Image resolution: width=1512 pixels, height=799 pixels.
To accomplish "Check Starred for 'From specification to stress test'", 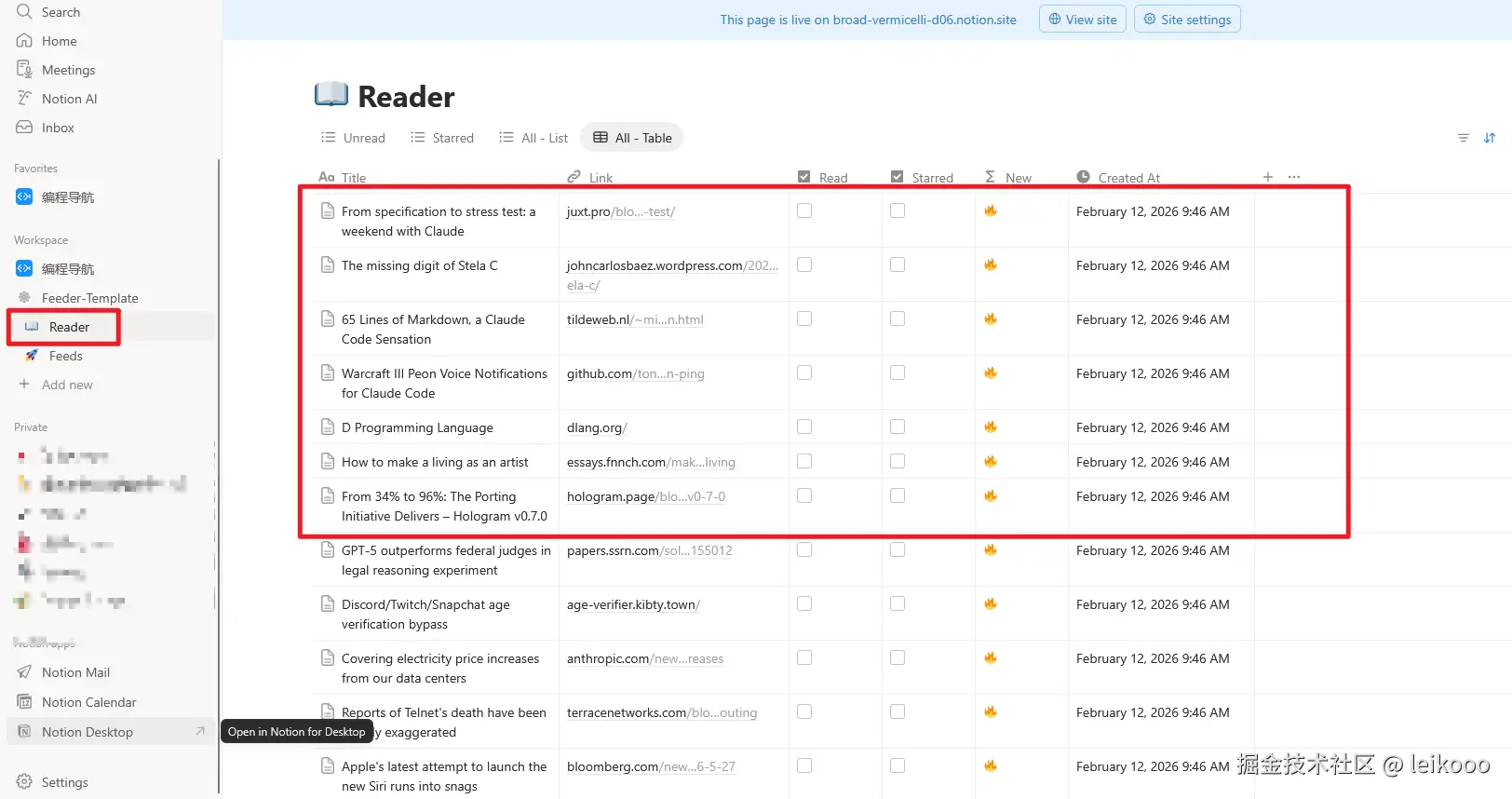I will [898, 211].
